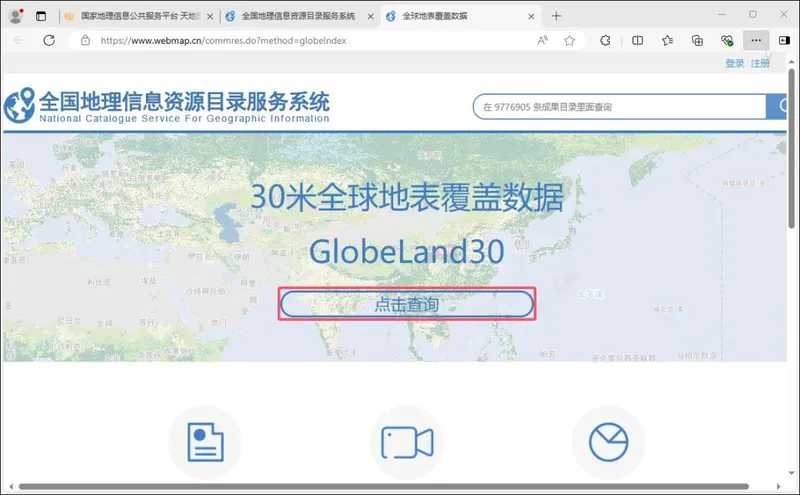
Task: Close the 全国地理信息资源目录服务系统 tab
Action: 370,16
